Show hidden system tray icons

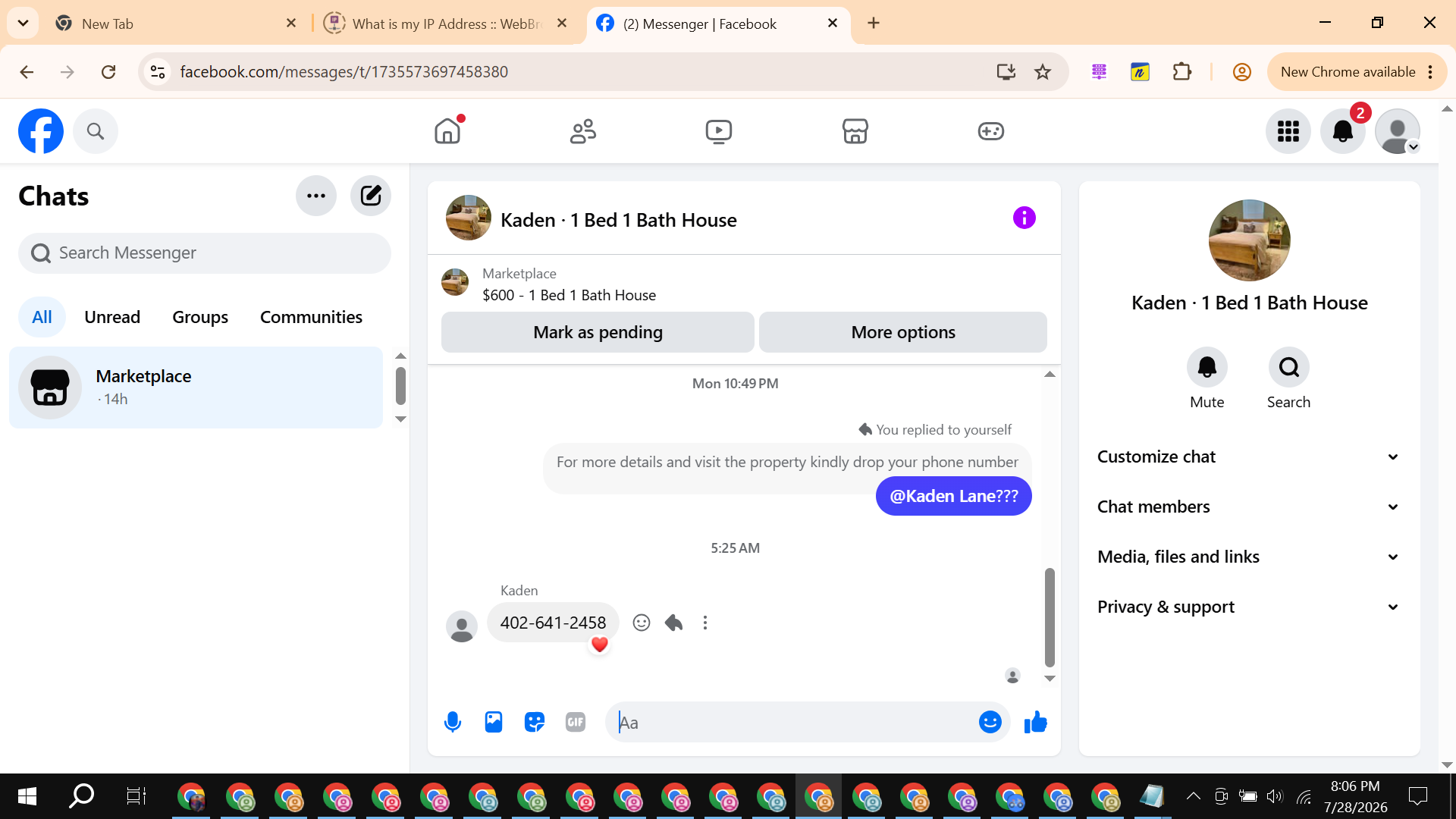[1194, 796]
